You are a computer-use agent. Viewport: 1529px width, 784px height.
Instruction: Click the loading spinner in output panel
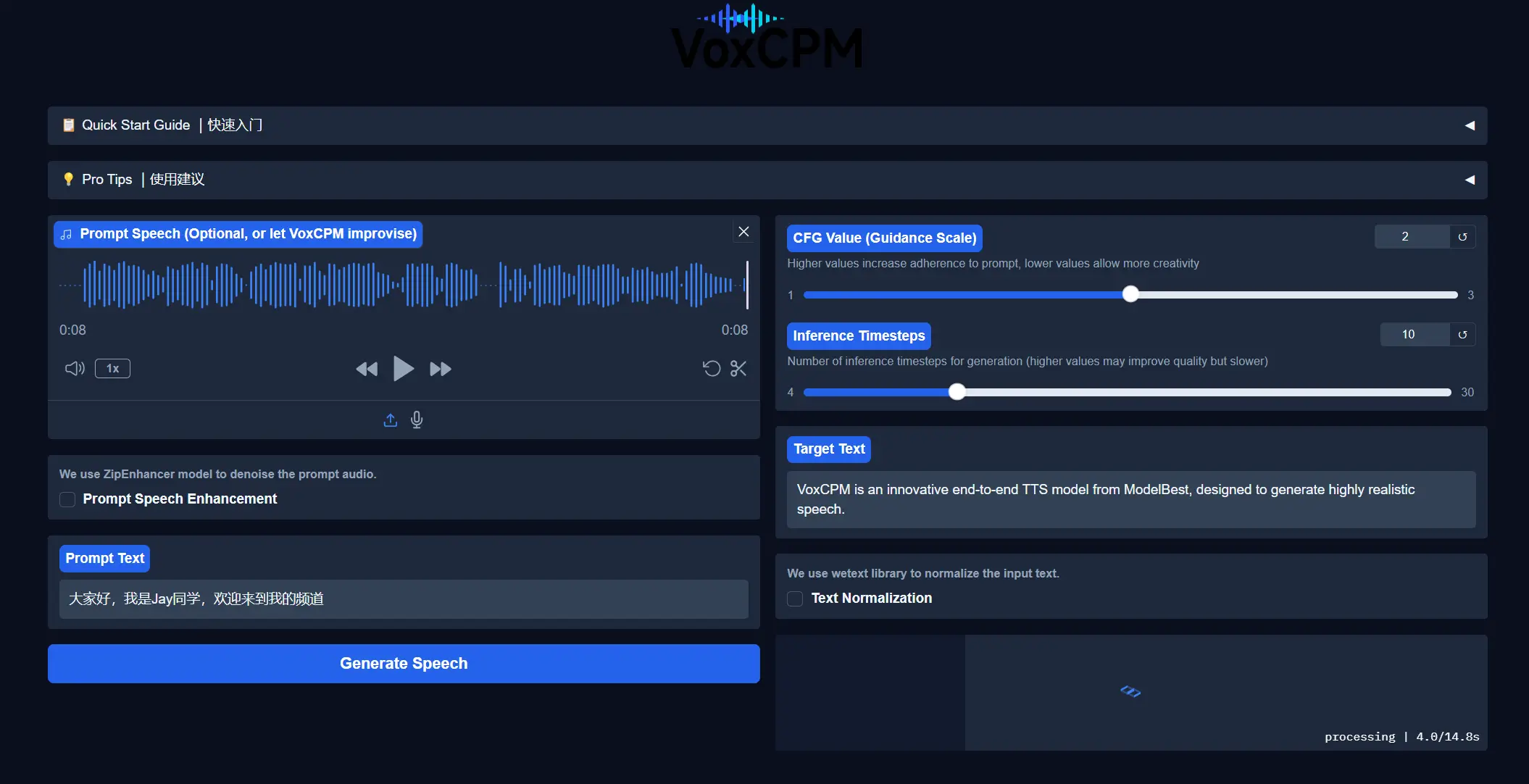point(1130,692)
